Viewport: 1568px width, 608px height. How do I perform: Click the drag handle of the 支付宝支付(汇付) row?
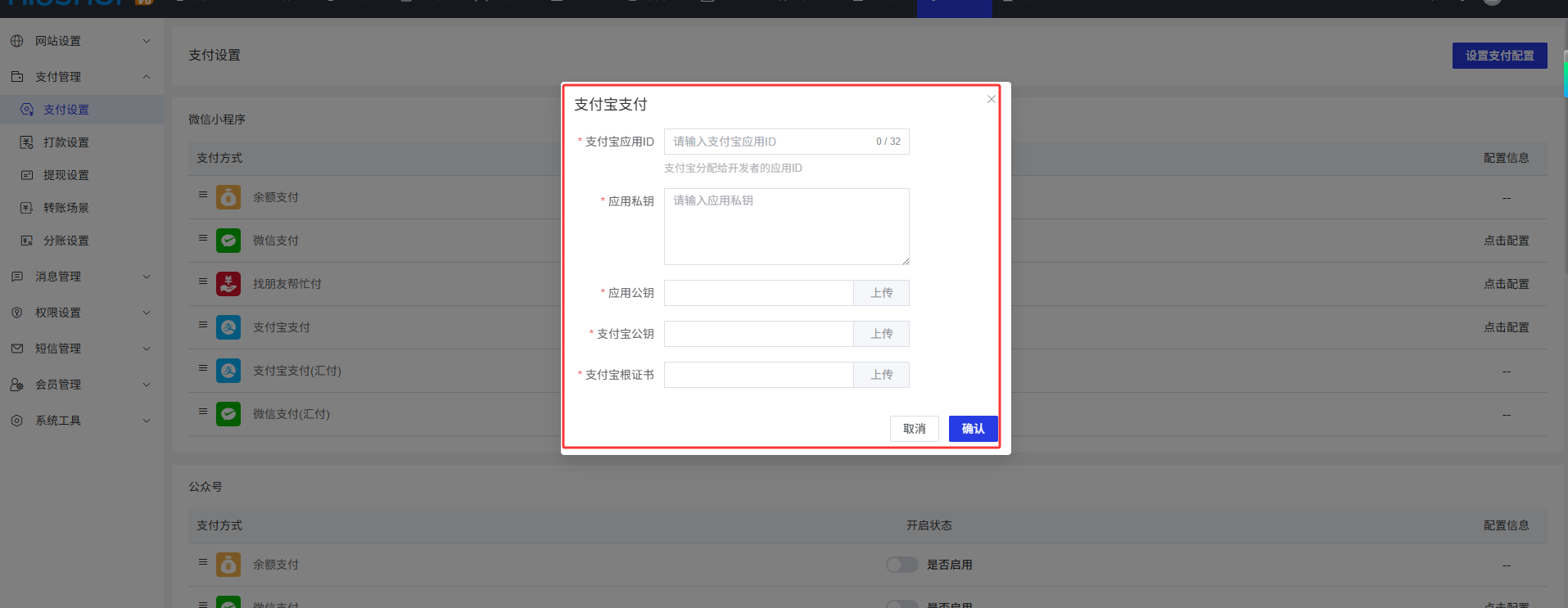coord(203,368)
